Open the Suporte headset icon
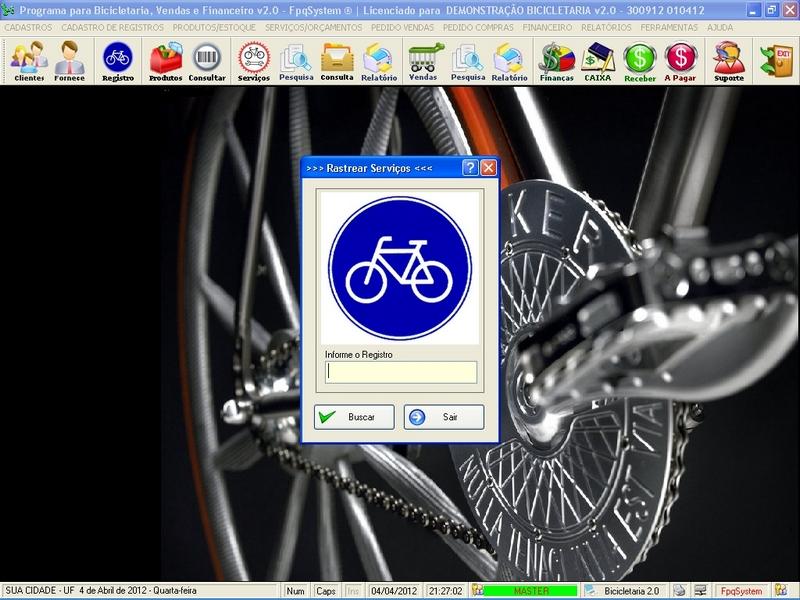The width and height of the screenshot is (800, 600). (729, 61)
